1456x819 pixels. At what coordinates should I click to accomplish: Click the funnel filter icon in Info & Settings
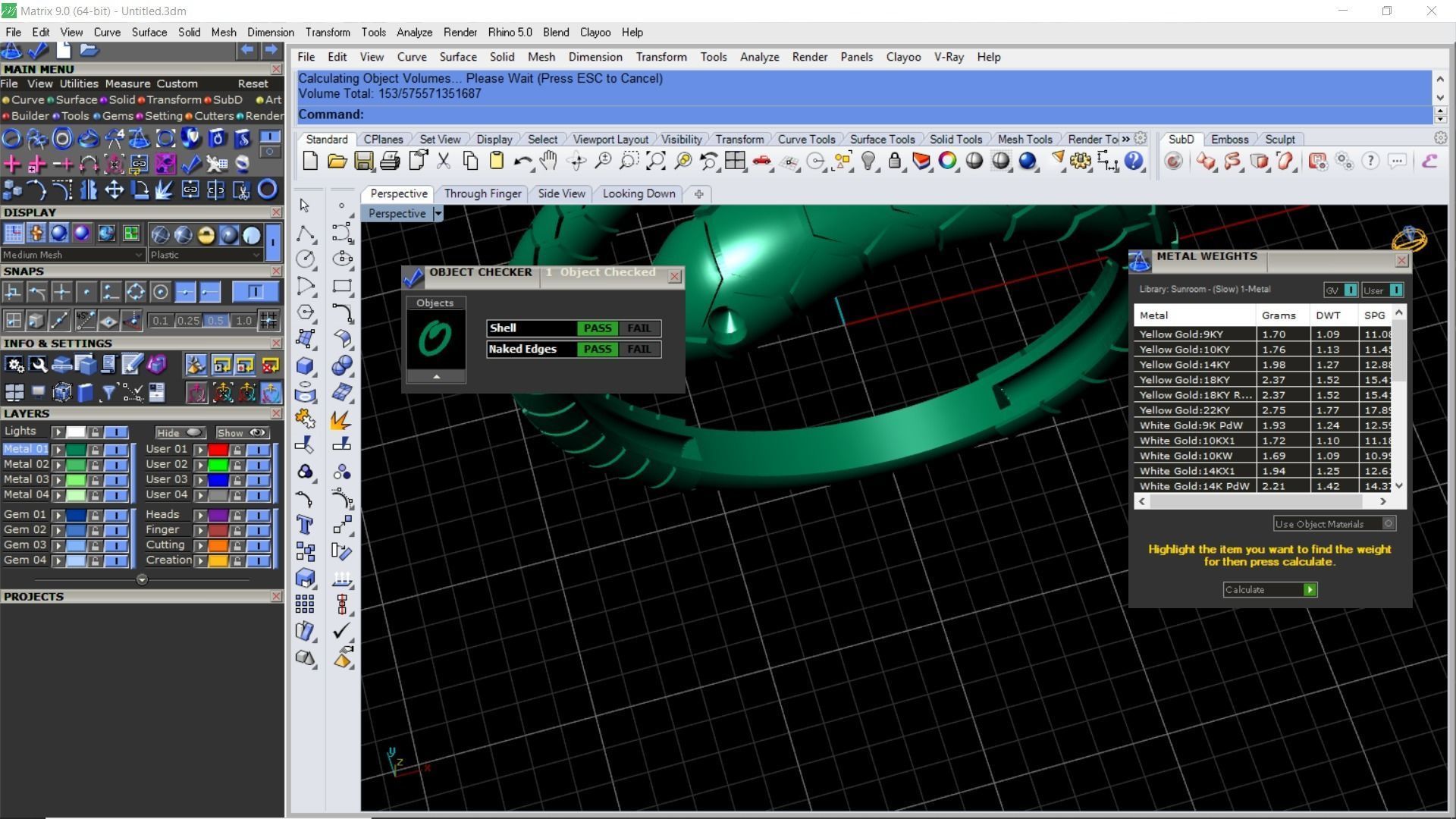click(108, 392)
